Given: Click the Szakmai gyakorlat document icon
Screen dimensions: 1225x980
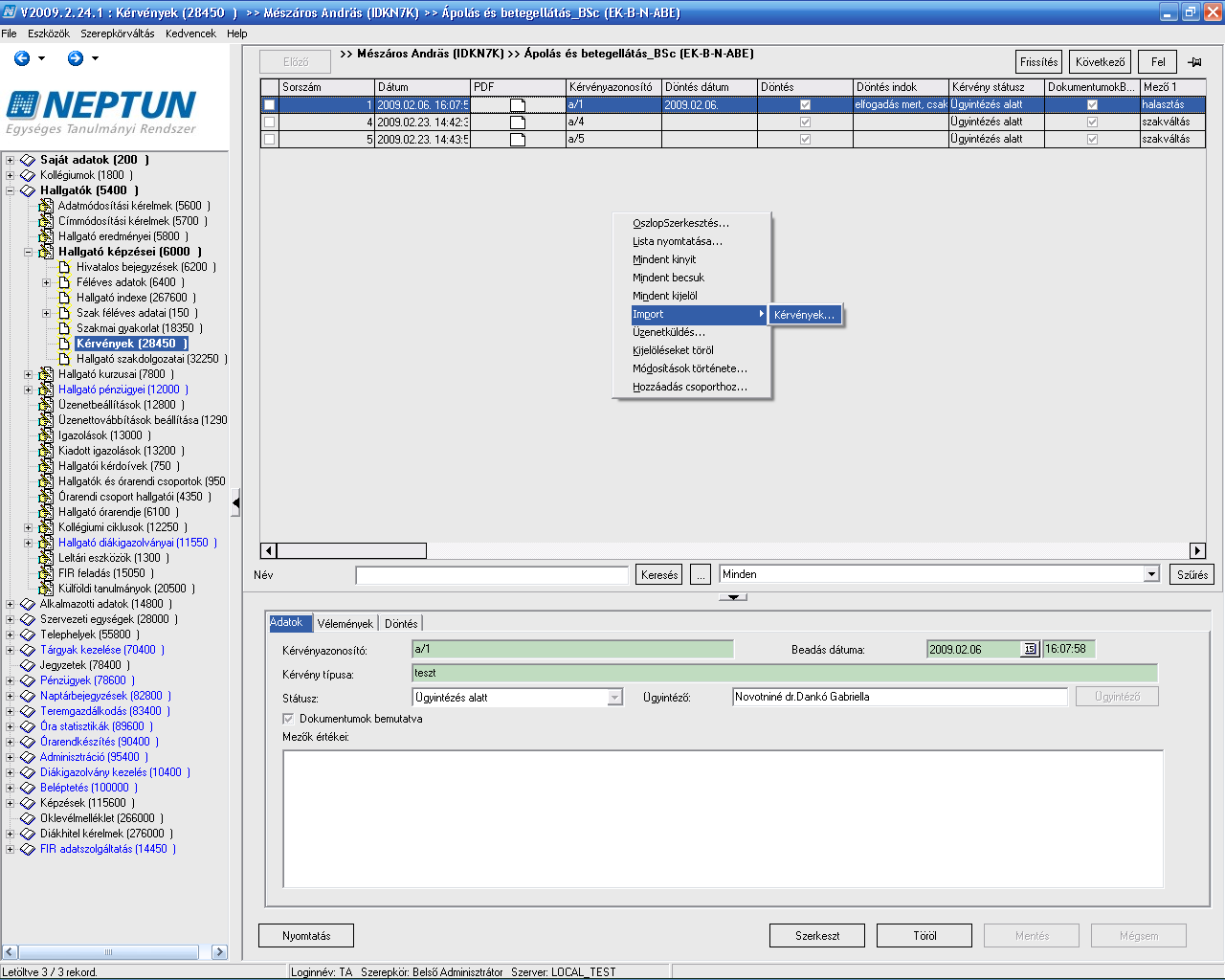Looking at the screenshot, I should coord(64,328).
